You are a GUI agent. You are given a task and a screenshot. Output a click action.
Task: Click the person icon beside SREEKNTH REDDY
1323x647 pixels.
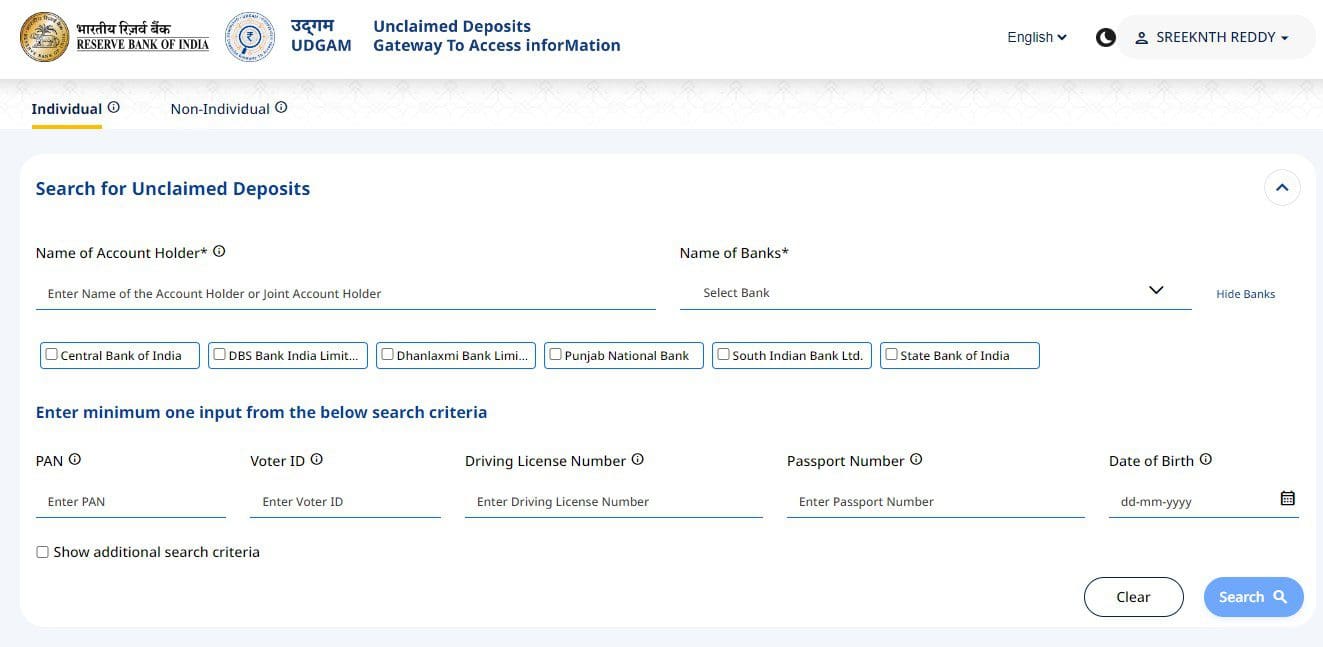point(1142,38)
